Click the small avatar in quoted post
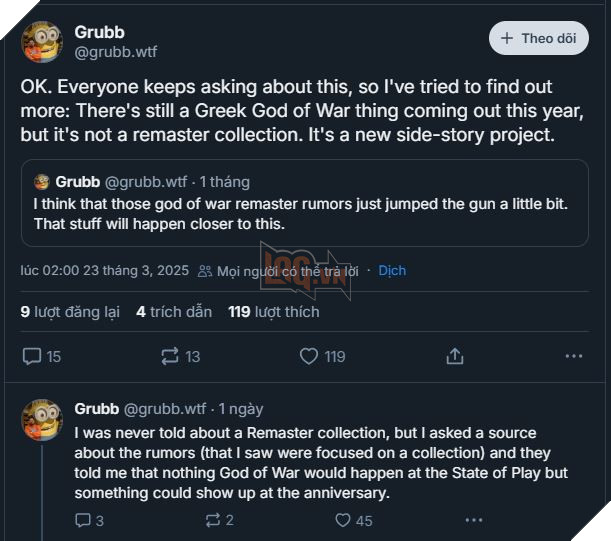 pyautogui.click(x=41, y=182)
